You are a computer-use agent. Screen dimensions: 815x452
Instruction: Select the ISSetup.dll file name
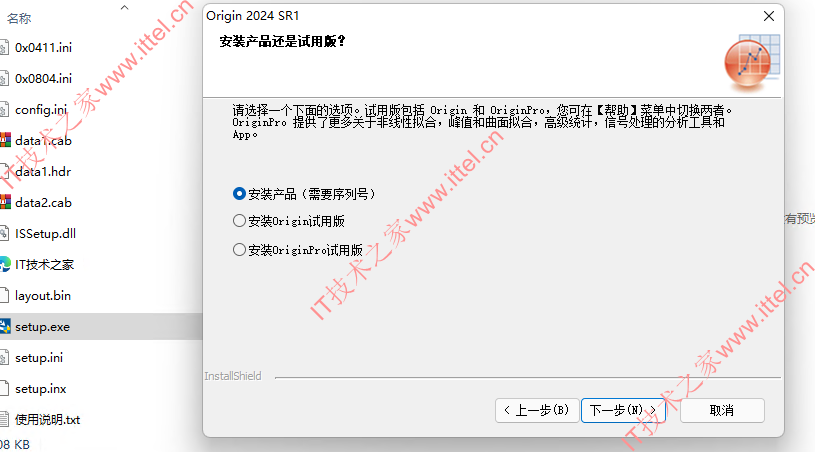[45, 234]
